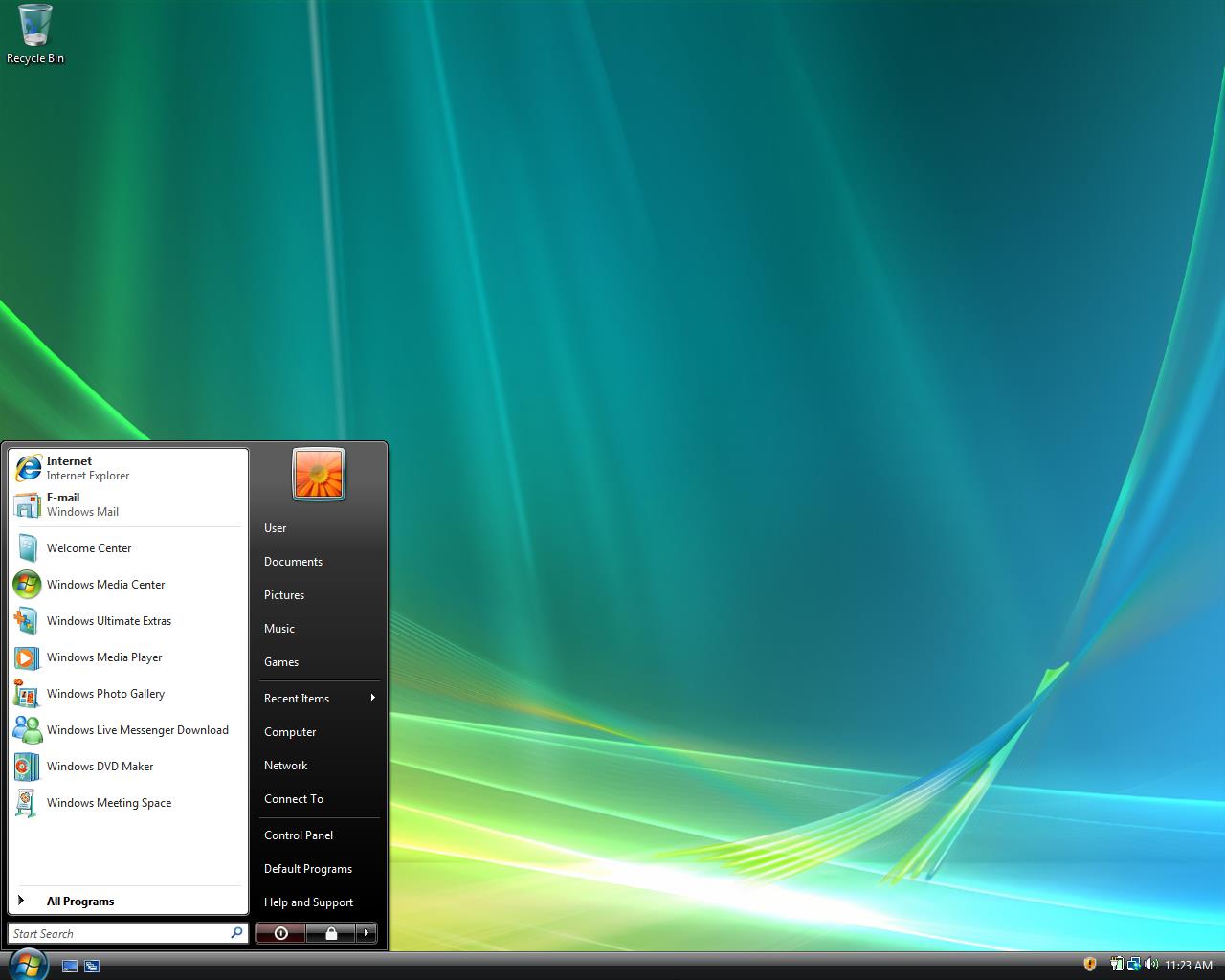This screenshot has height=980, width=1225.
Task: Open Windows Meeting Space
Action: click(x=108, y=803)
